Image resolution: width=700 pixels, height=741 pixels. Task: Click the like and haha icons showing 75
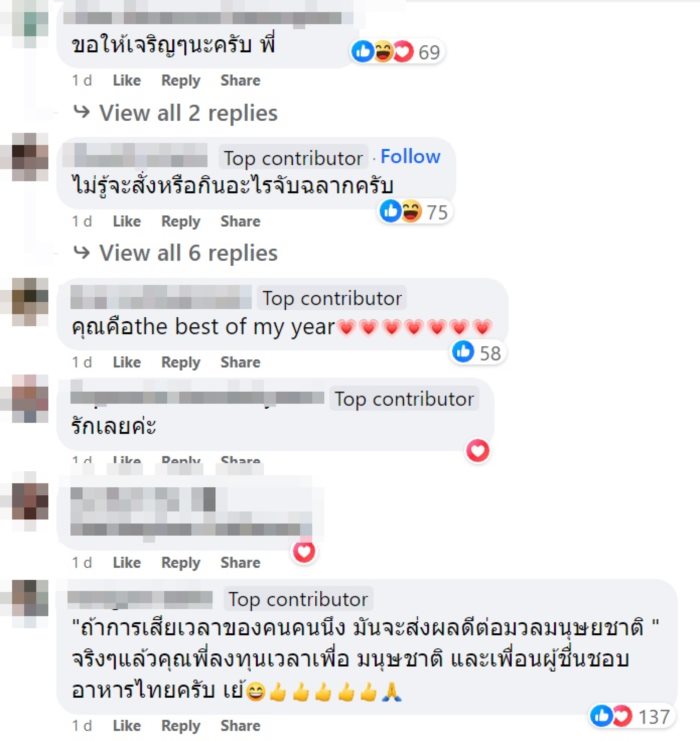coord(415,211)
